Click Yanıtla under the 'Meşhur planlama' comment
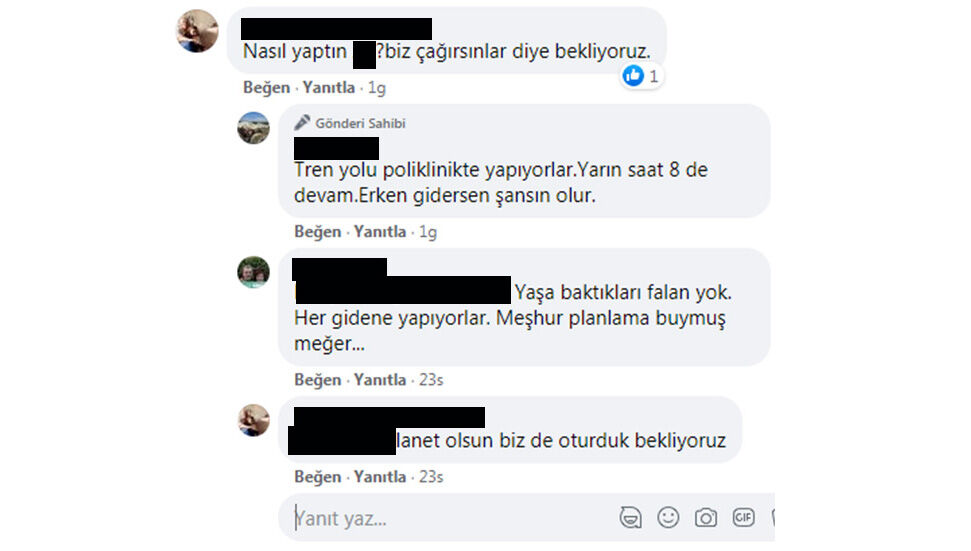971x551 pixels. [380, 380]
